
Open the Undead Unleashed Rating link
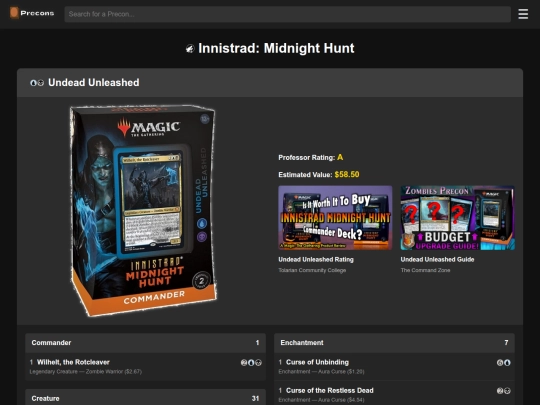click(316, 259)
